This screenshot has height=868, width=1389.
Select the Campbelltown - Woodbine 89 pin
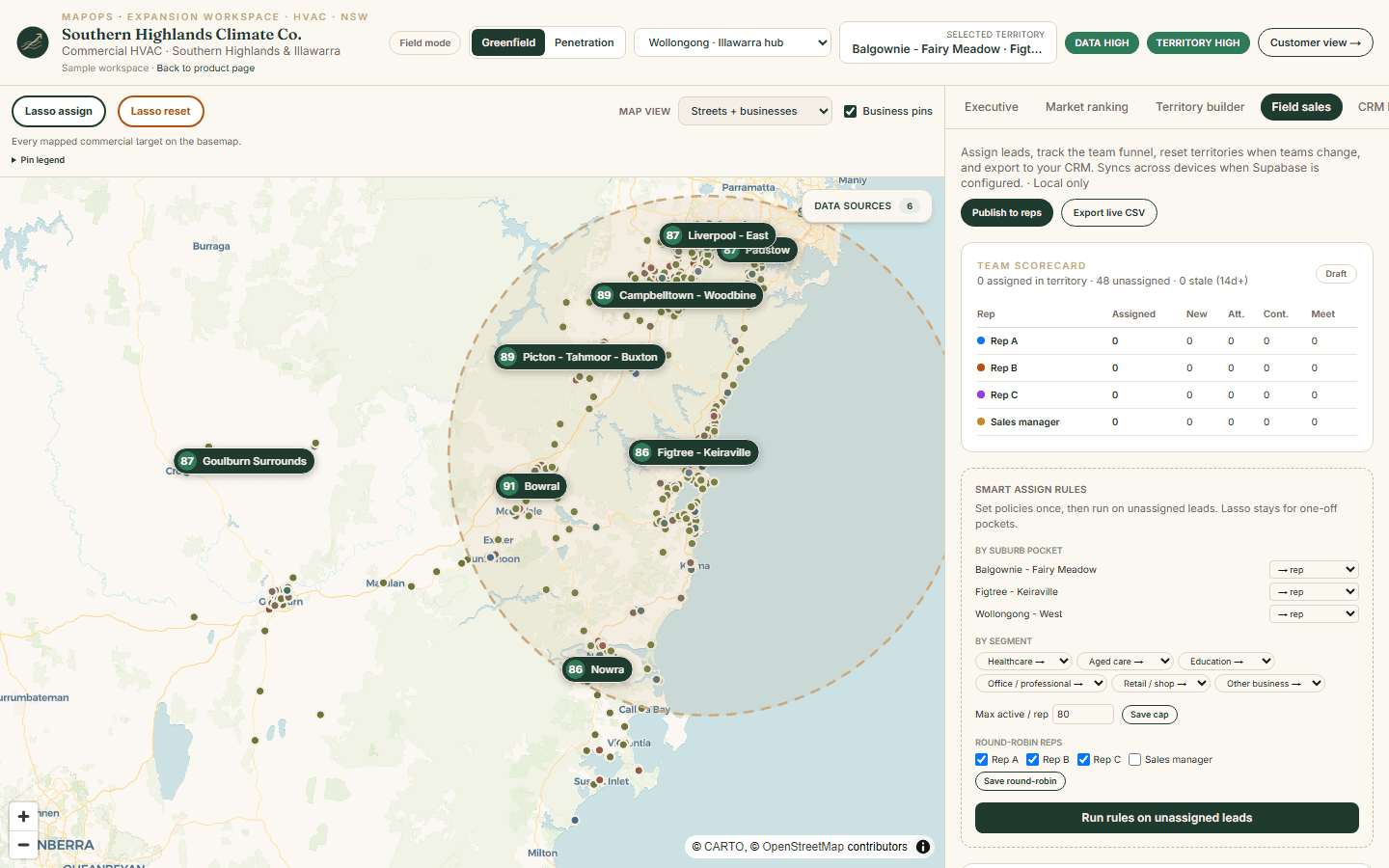(677, 295)
